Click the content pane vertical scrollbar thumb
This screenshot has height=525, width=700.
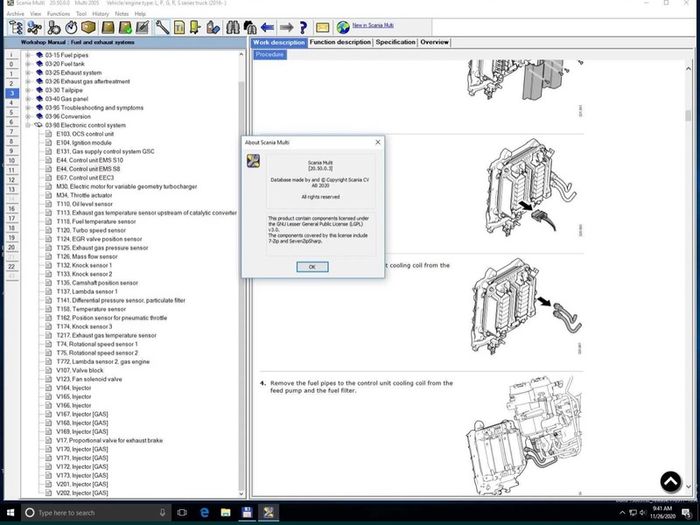pos(688,115)
